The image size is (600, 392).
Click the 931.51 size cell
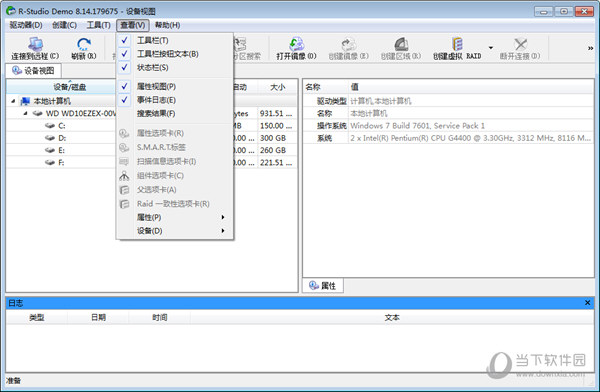tap(276, 113)
